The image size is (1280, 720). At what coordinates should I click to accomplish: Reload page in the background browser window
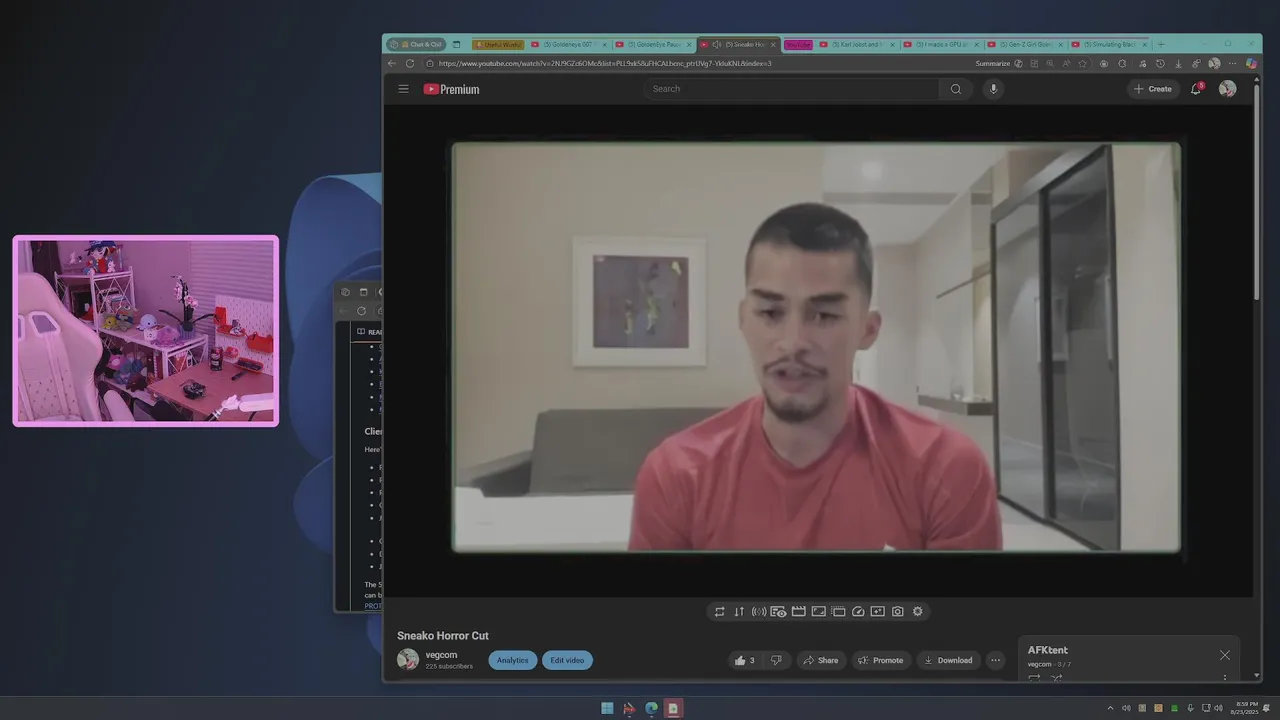point(361,311)
